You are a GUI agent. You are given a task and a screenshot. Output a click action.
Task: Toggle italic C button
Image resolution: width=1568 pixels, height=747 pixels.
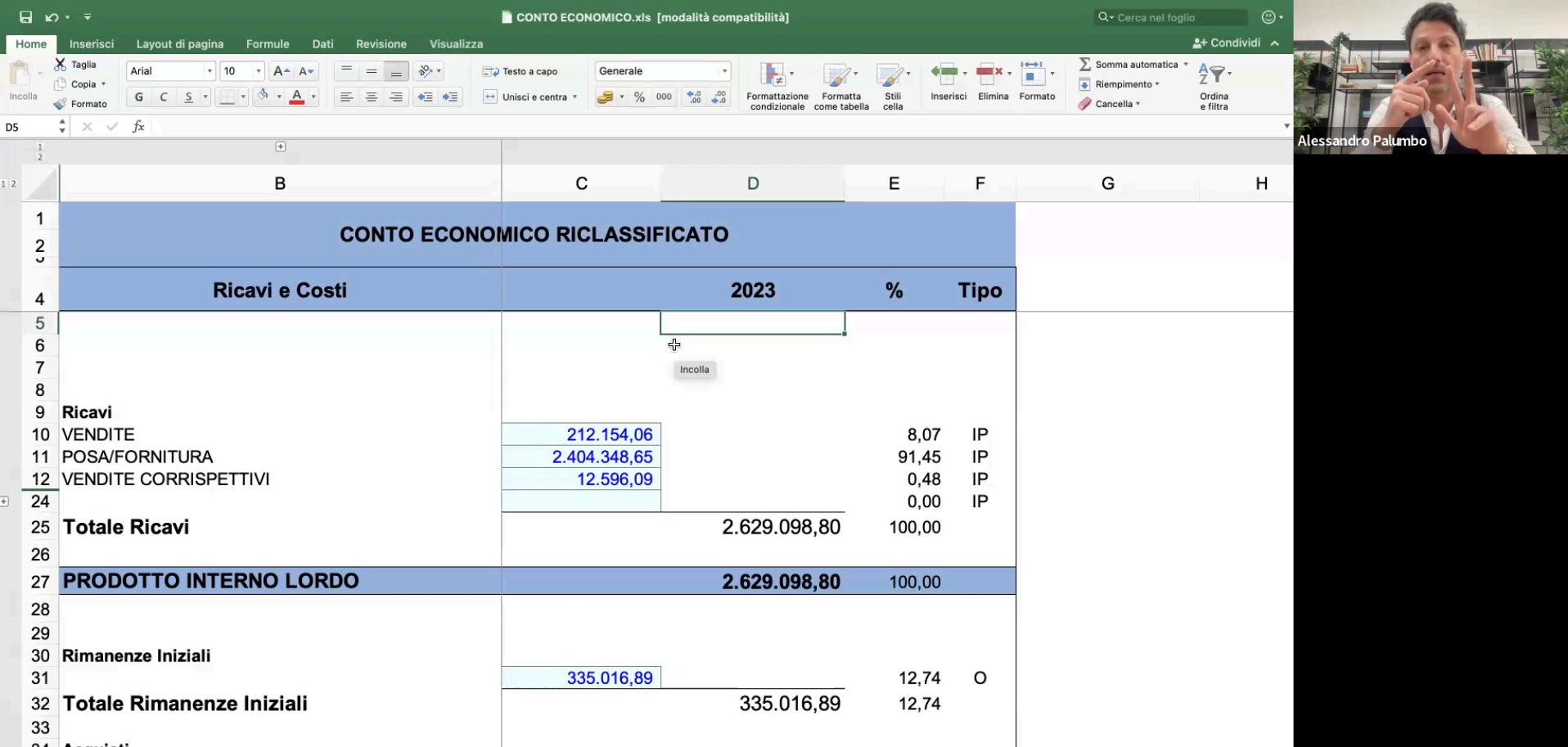164,97
